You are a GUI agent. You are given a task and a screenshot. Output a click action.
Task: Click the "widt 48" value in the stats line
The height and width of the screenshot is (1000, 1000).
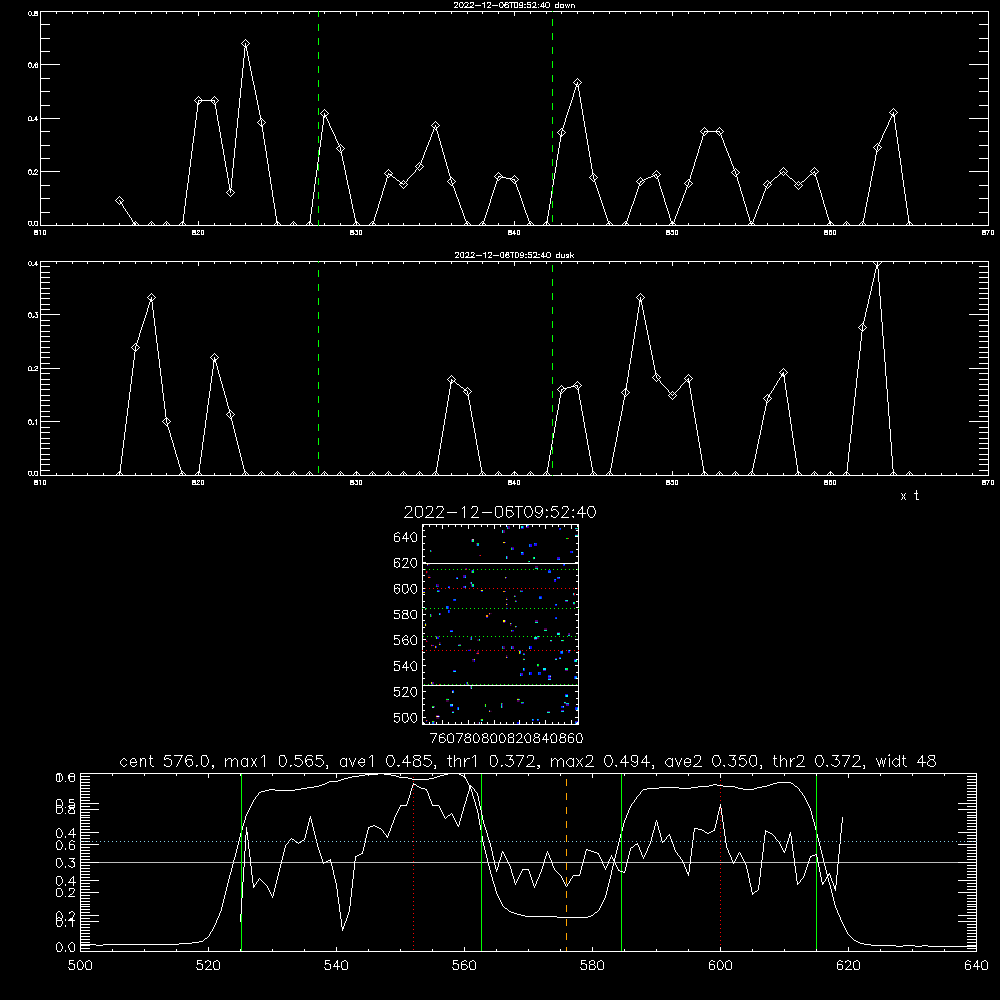pyautogui.click(x=906, y=761)
